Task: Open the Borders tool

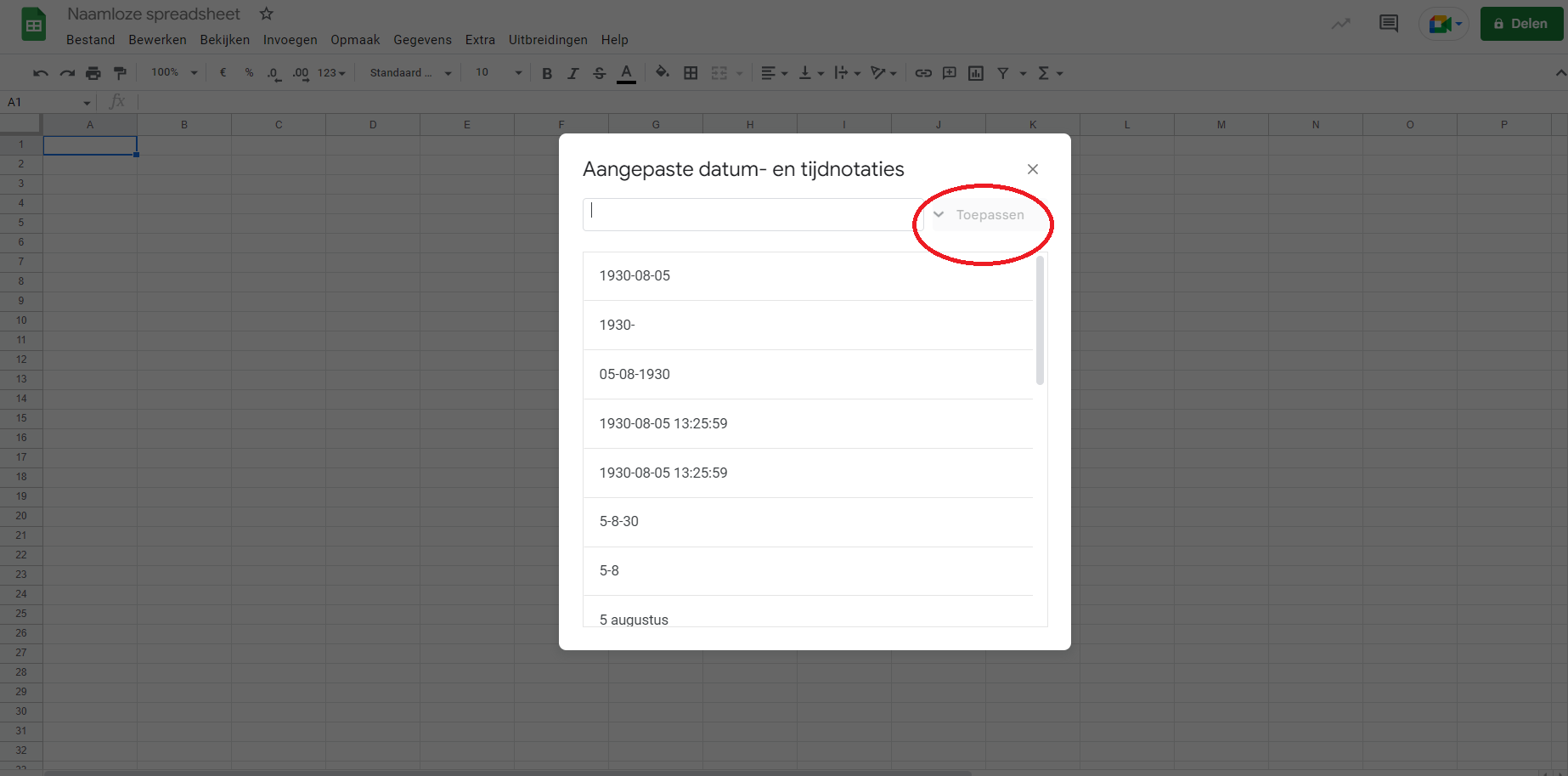Action: click(x=691, y=73)
